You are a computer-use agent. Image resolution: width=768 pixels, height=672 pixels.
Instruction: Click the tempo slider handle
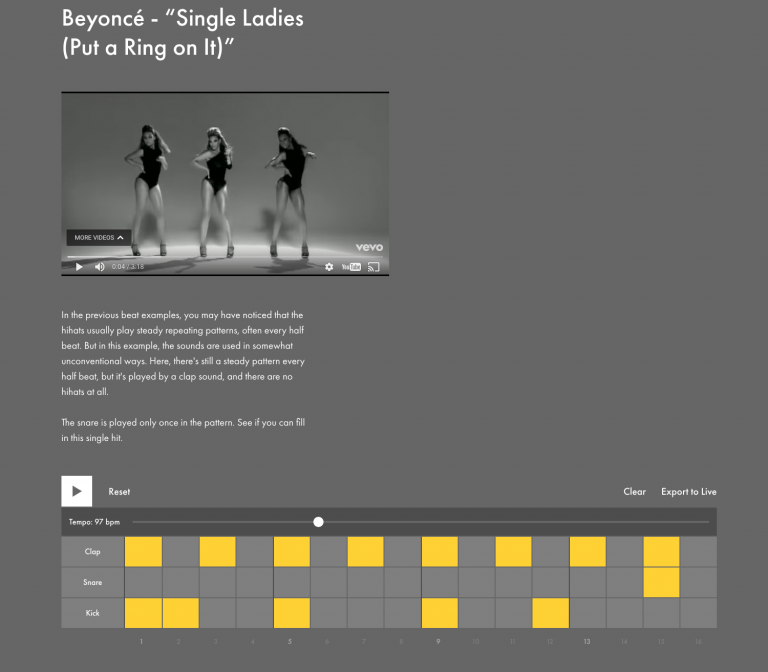318,522
